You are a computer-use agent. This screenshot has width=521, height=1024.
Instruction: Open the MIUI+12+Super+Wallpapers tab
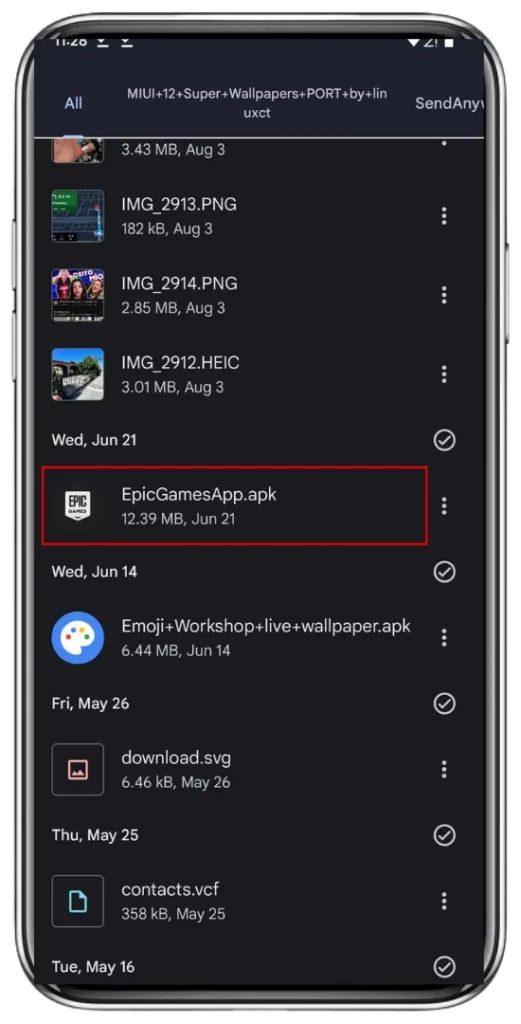[x=257, y=103]
